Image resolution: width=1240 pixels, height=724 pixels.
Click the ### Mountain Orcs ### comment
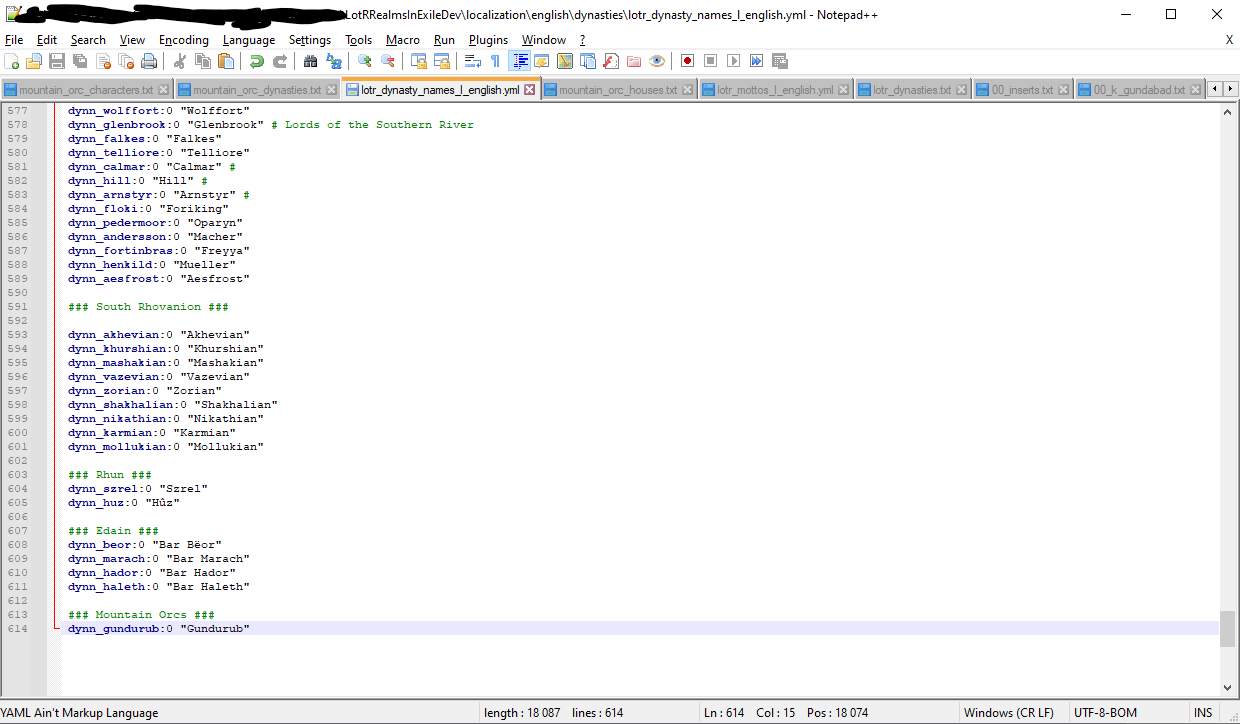pyautogui.click(x=141, y=615)
